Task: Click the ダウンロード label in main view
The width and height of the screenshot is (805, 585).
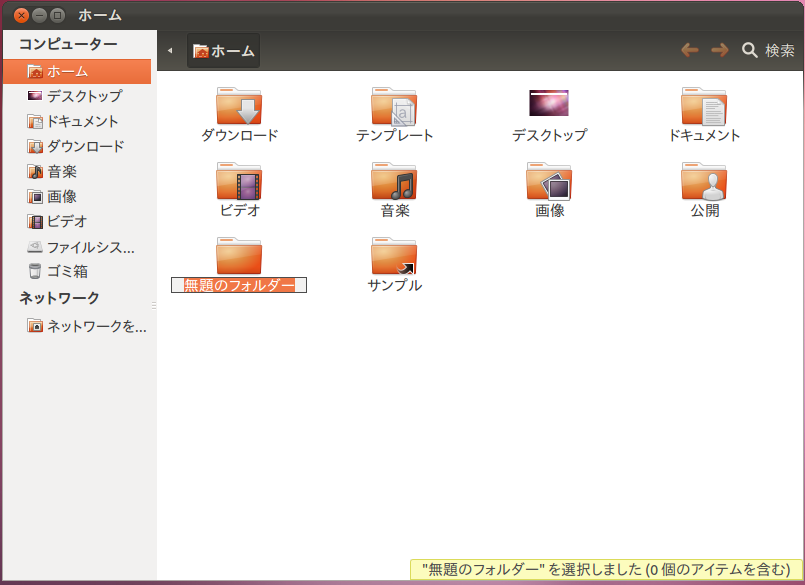Action: click(239, 136)
